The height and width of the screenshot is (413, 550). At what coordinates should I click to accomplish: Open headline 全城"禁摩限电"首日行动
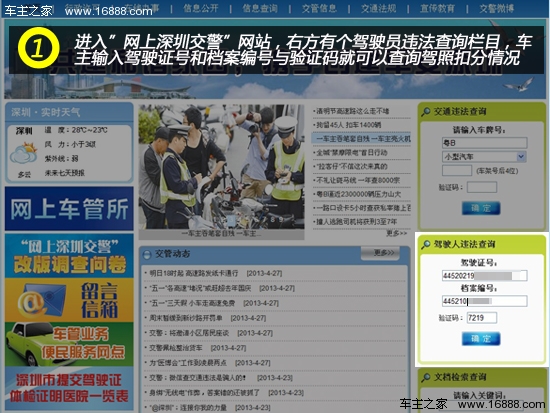point(351,153)
